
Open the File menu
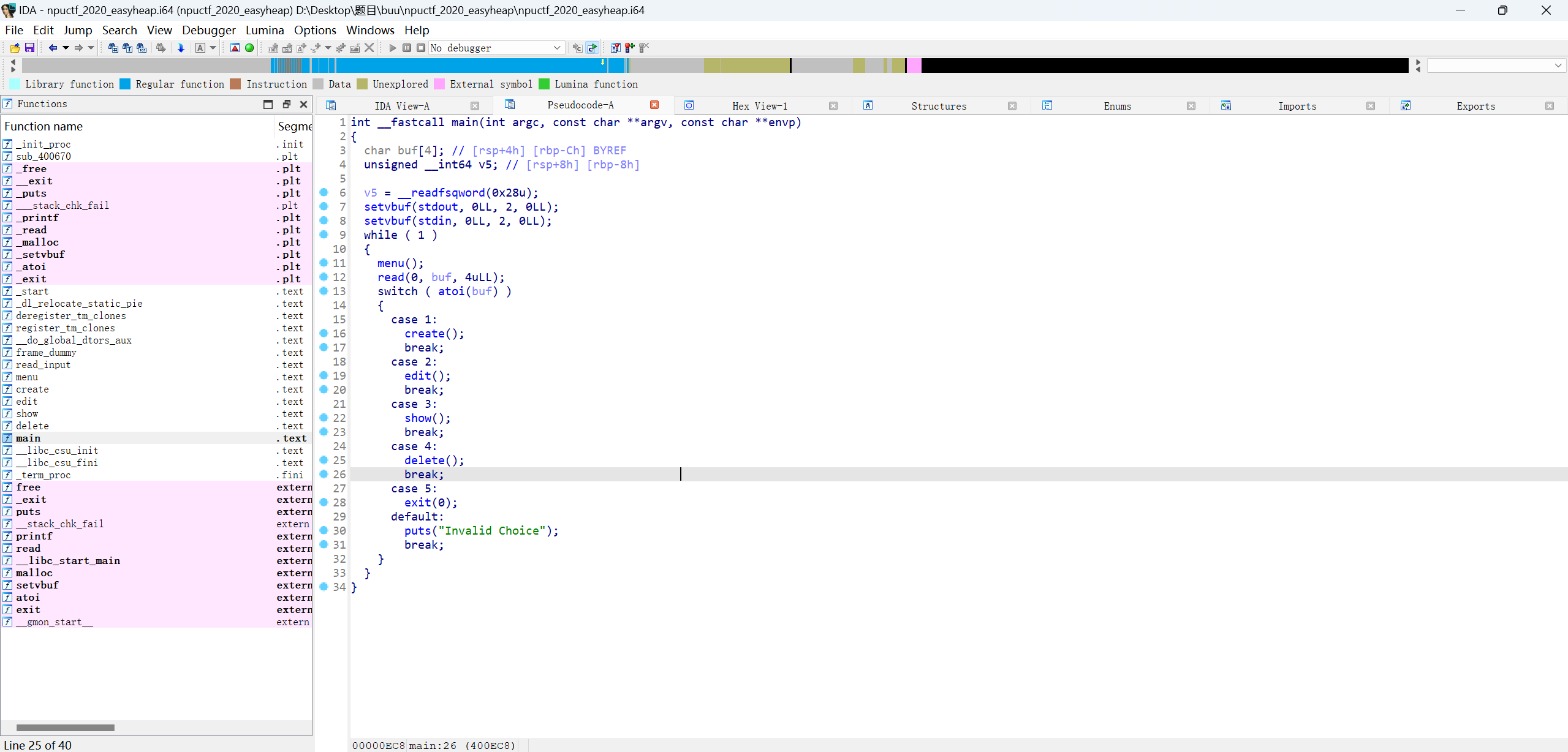(14, 30)
